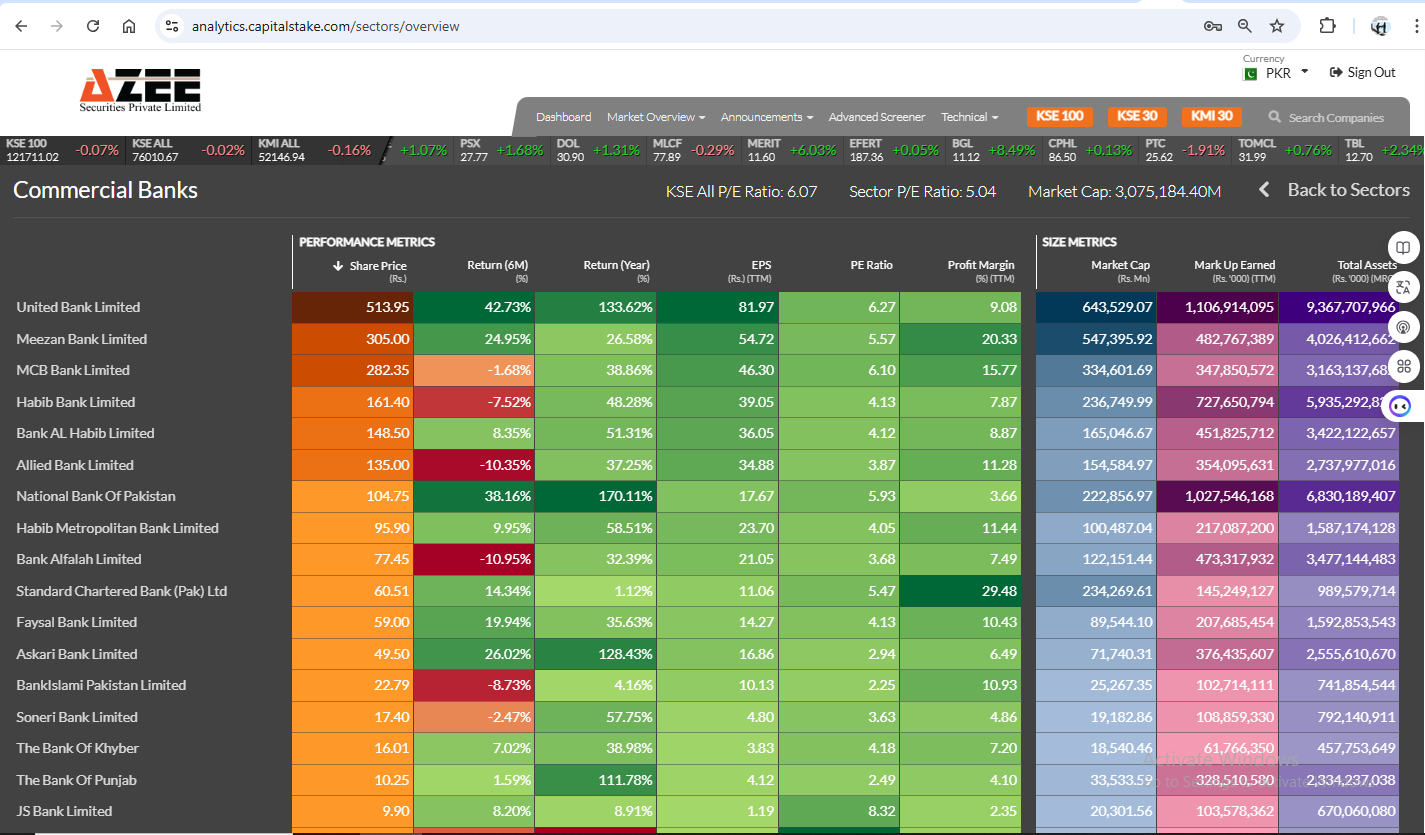Image resolution: width=1425 pixels, height=835 pixels.
Task: Click the browser address bar URL
Action: 326,26
